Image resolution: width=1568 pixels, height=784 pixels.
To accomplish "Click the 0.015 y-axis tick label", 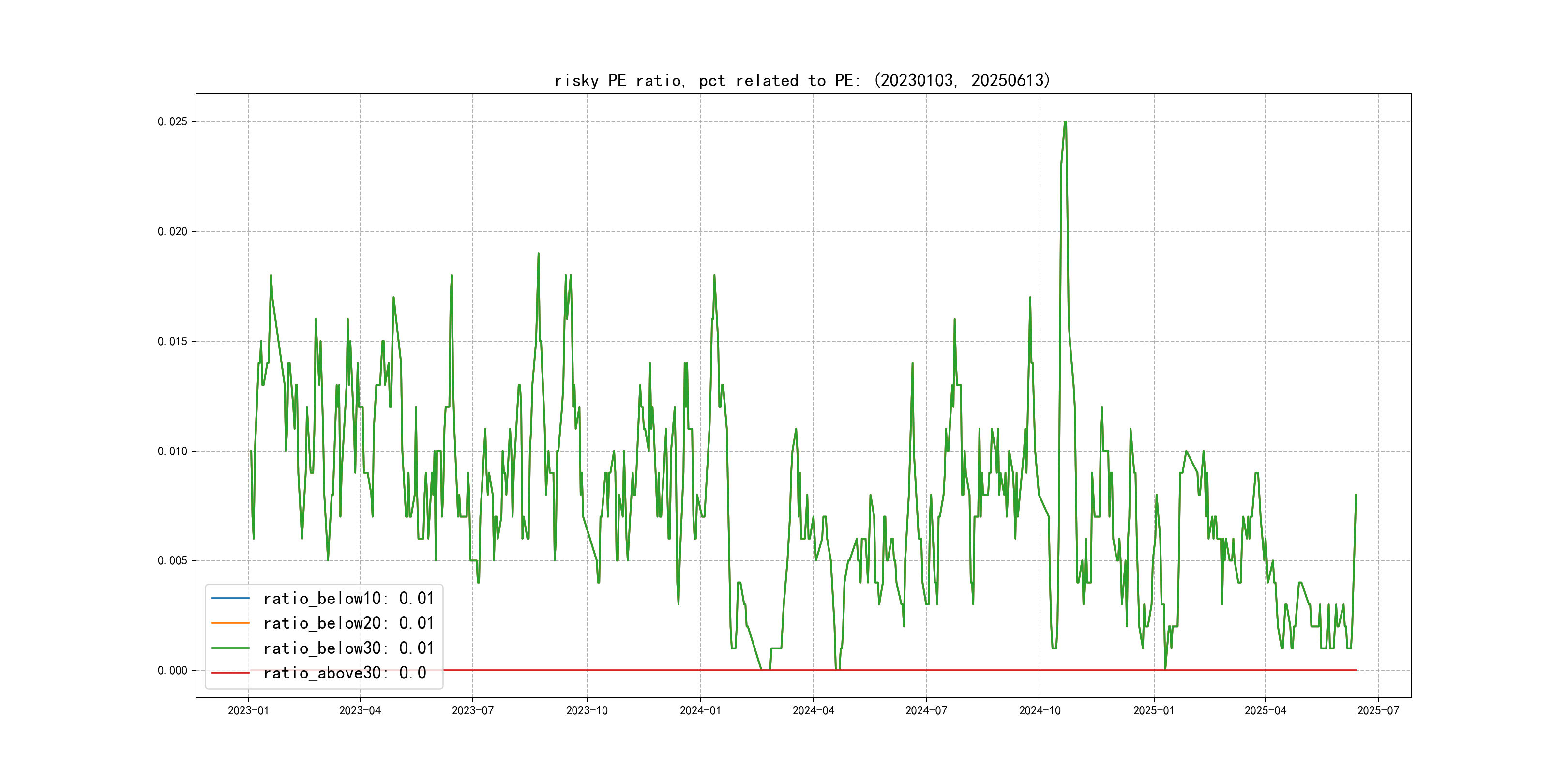I will (172, 341).
